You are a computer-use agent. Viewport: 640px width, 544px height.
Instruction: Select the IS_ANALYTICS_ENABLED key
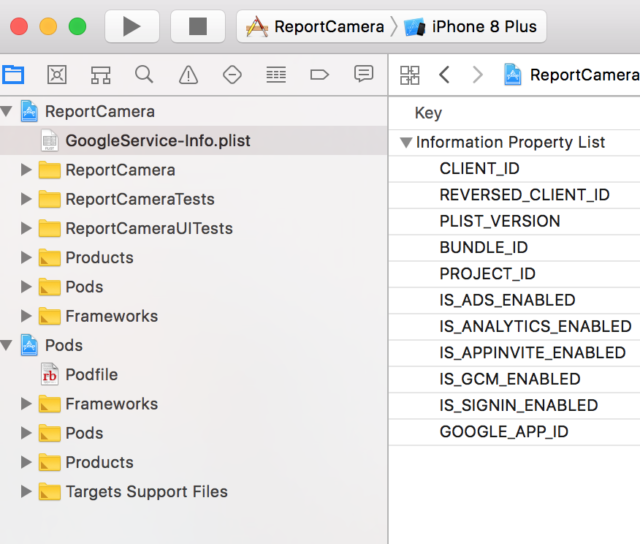pos(536,326)
